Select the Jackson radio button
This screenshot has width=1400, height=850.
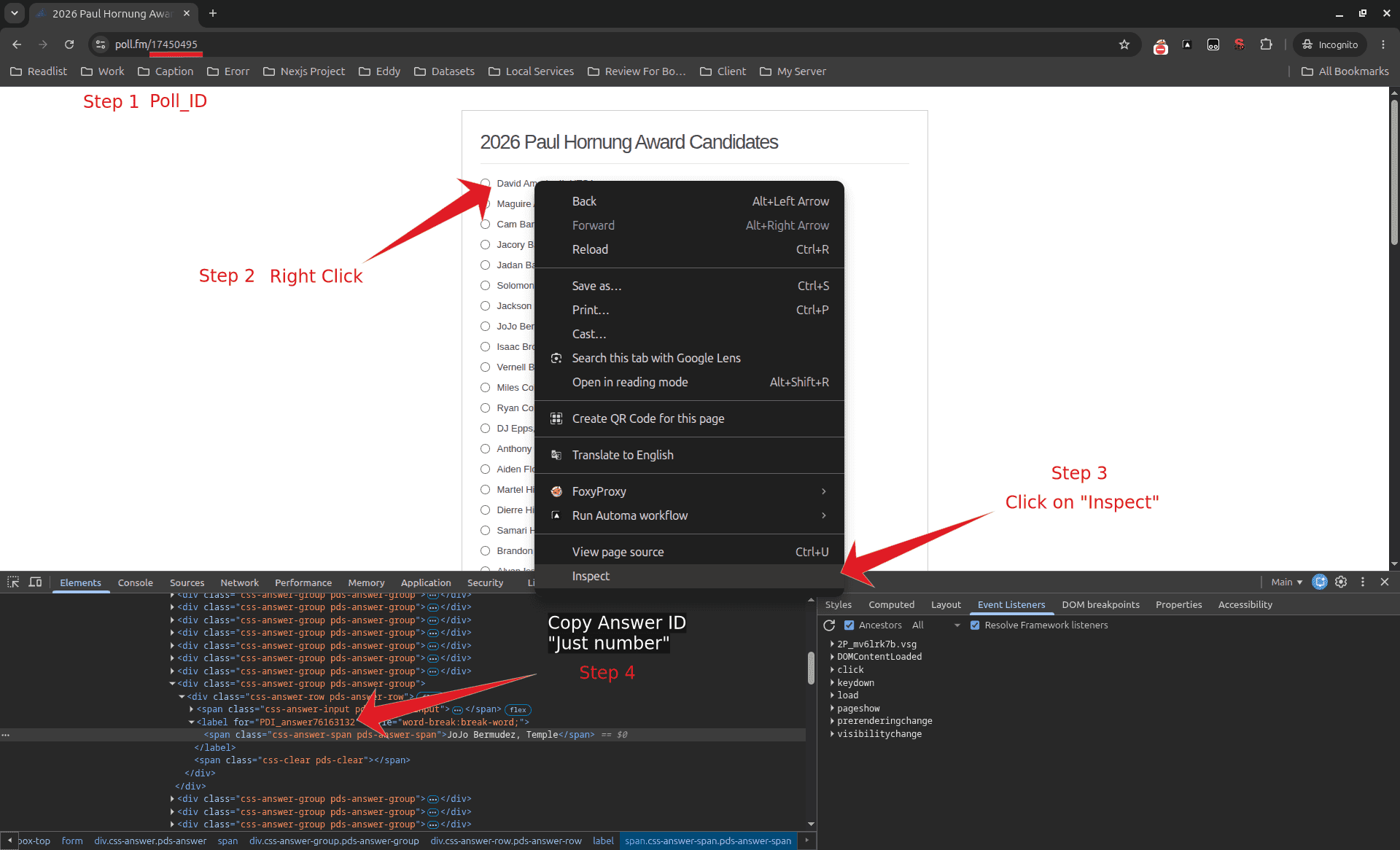[x=485, y=305]
